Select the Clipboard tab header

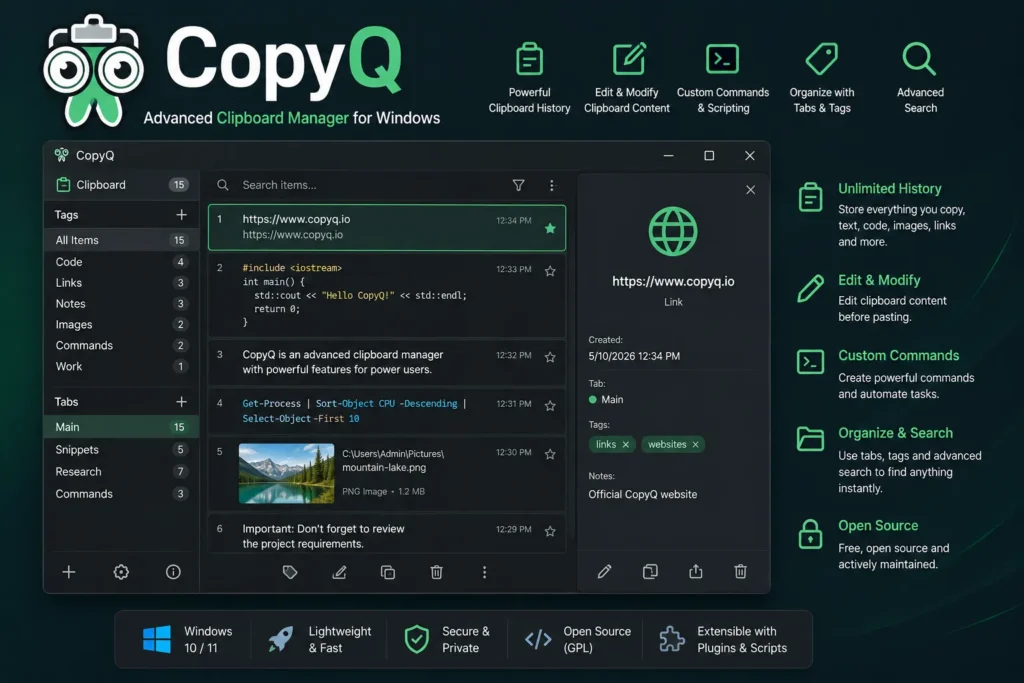pyautogui.click(x=121, y=185)
